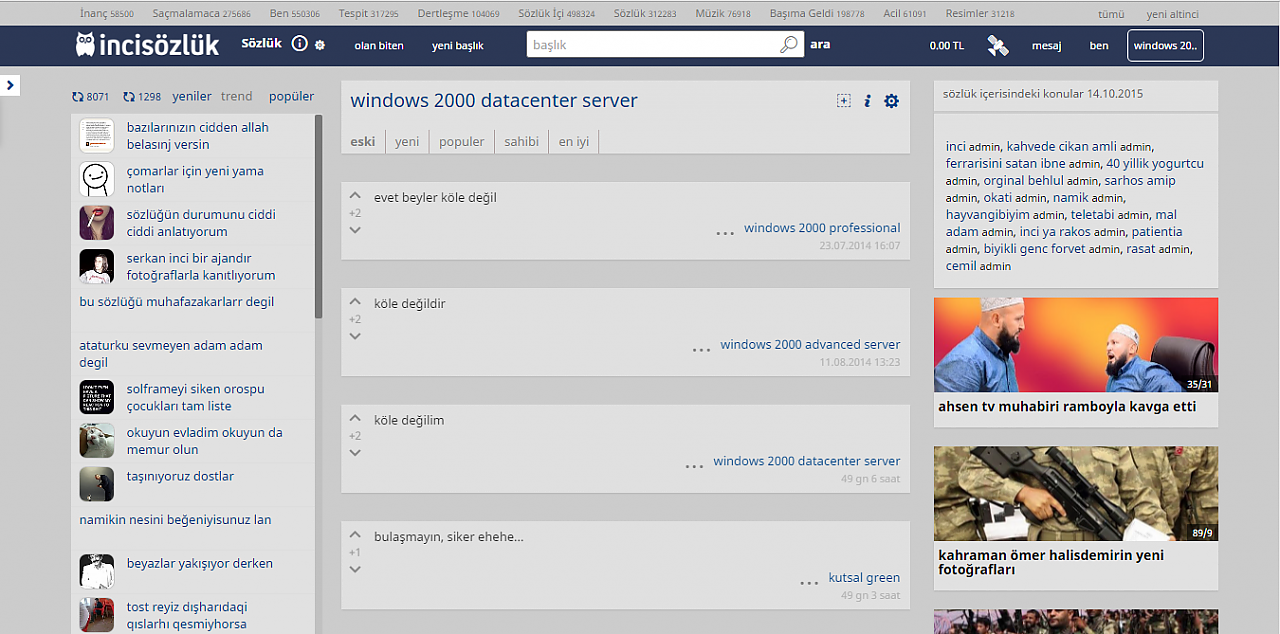Open topic 'taşınıyoruz dostlar'
The height and width of the screenshot is (634, 1280).
(x=180, y=476)
